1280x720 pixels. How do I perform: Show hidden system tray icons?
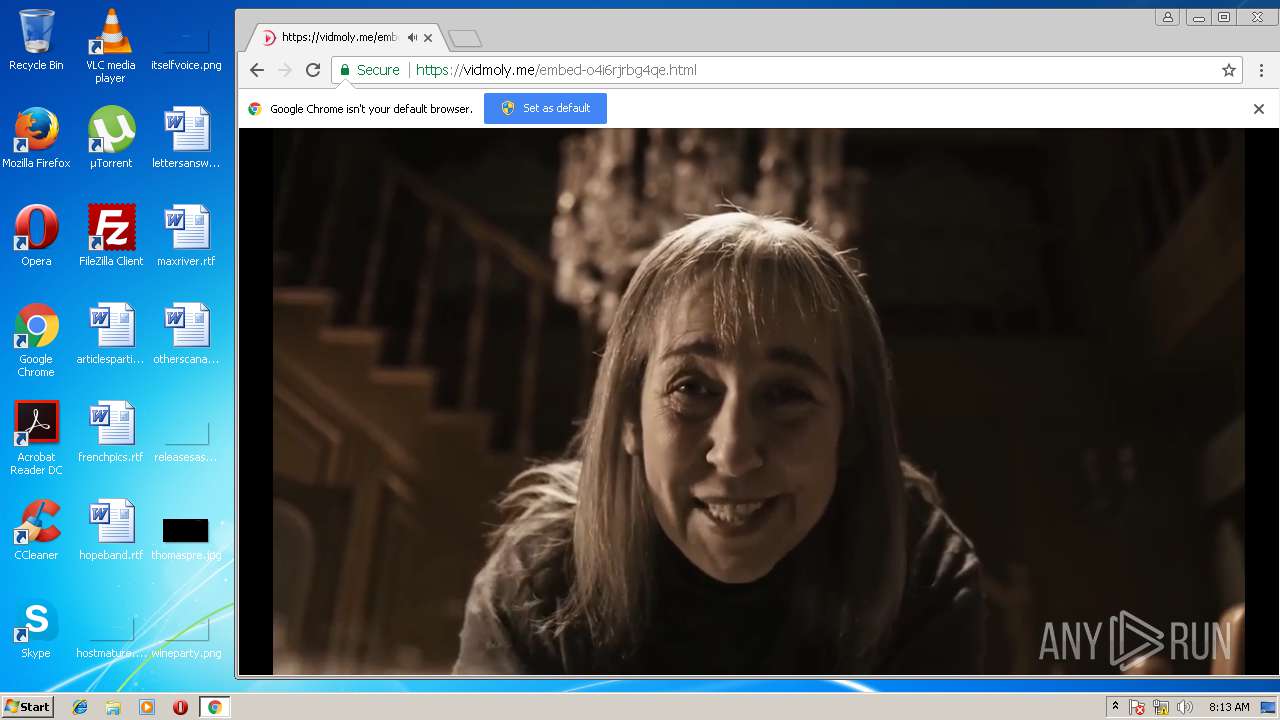[x=1115, y=707]
